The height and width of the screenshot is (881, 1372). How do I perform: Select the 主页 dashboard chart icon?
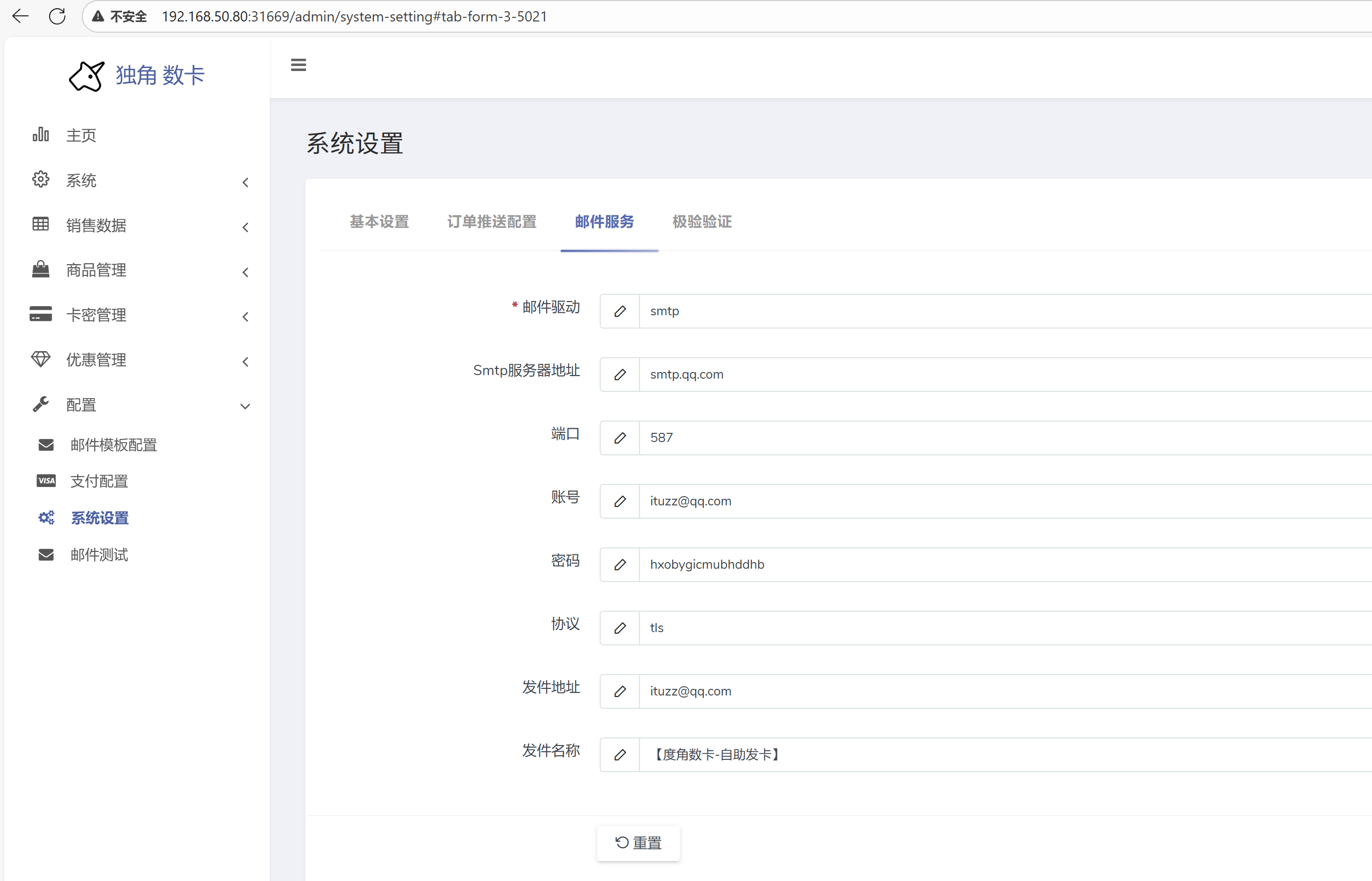[40, 134]
